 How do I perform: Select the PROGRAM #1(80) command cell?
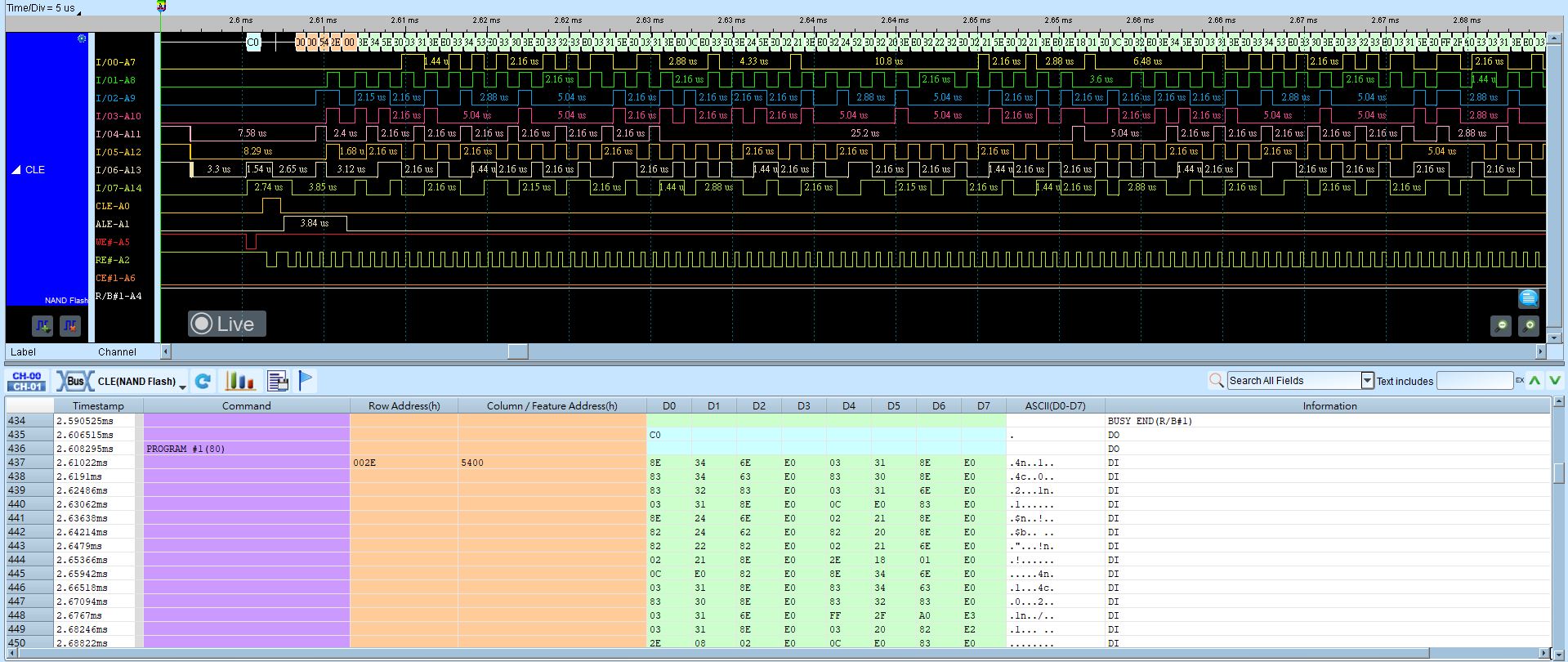pos(247,449)
